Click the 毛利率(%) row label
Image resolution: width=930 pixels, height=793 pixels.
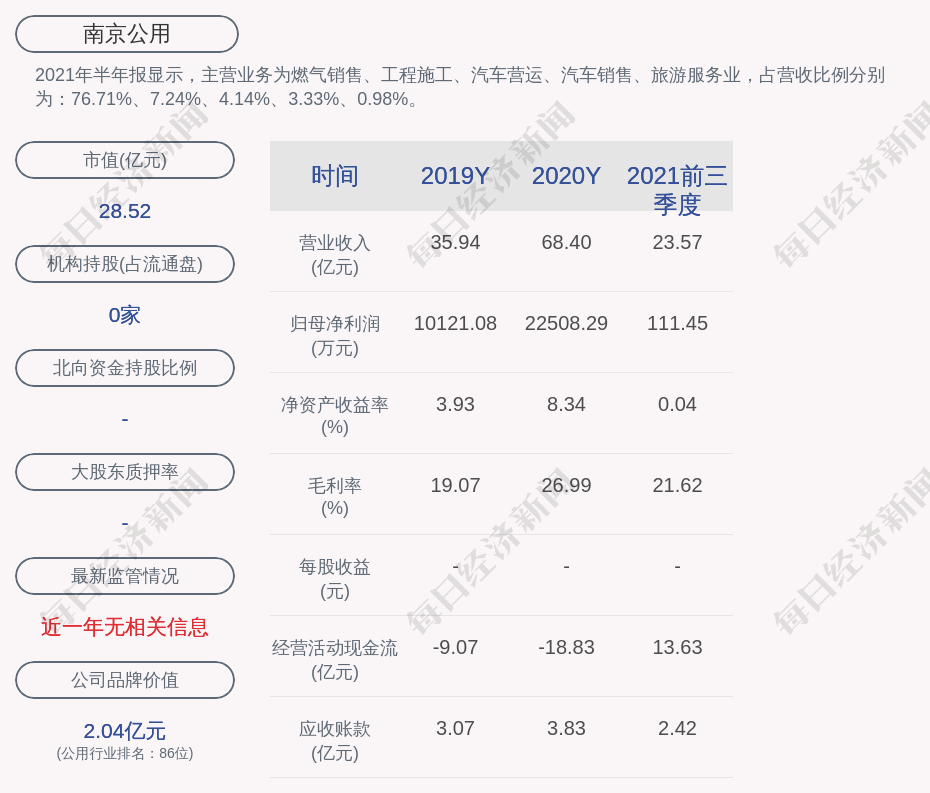335,497
